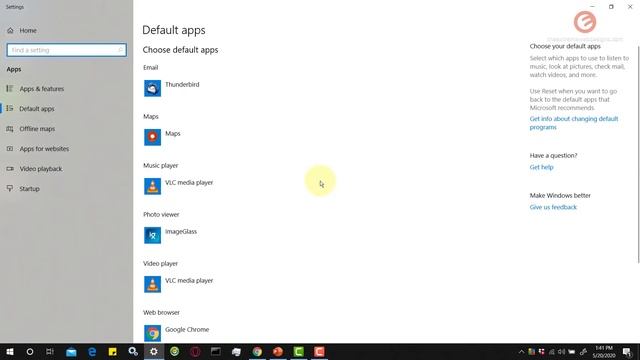Click the ImageGlass app name label
640x360 pixels.
(181, 231)
